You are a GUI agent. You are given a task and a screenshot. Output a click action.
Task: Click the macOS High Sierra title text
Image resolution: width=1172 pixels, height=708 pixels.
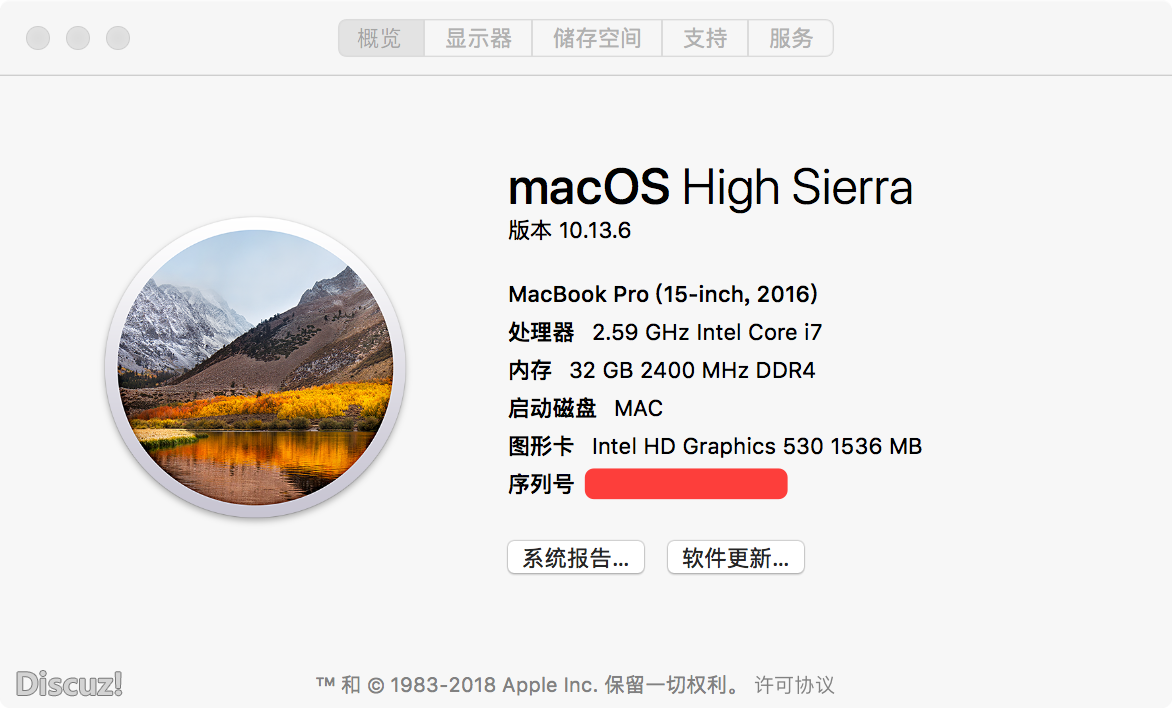click(x=710, y=188)
